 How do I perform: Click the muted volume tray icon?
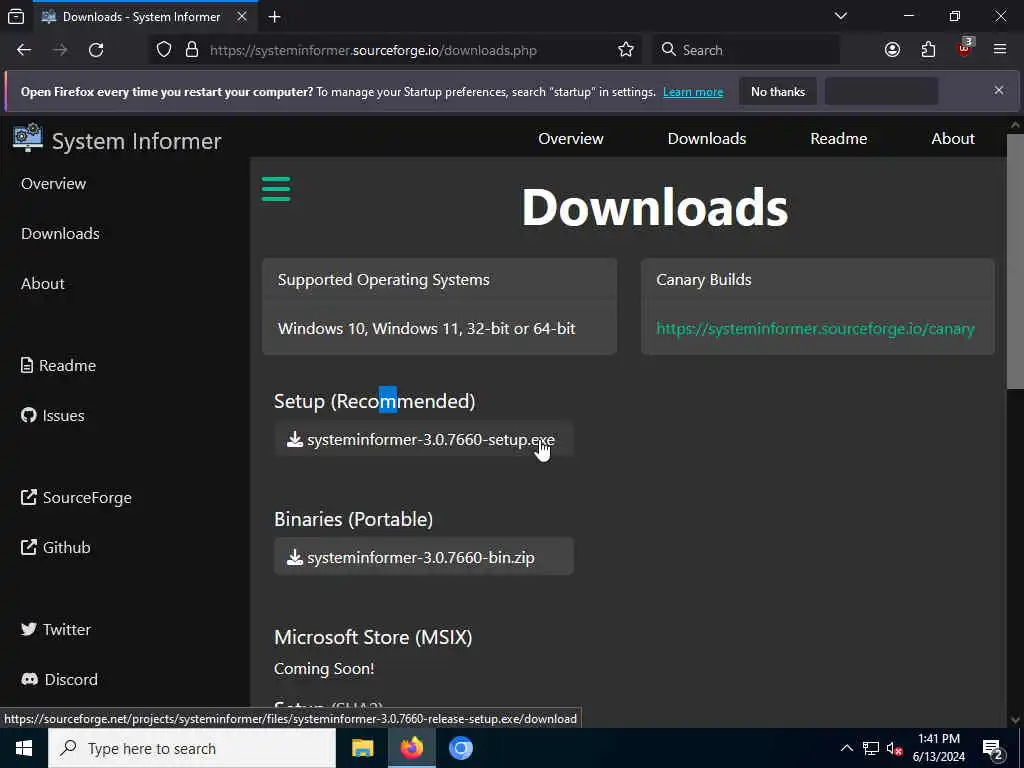click(894, 748)
